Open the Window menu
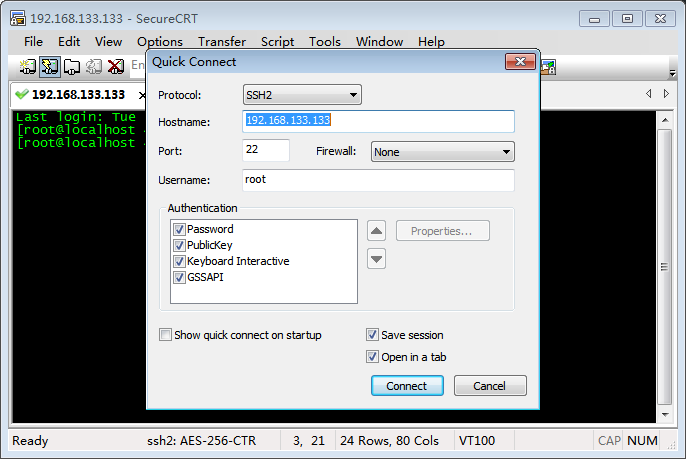 [379, 42]
